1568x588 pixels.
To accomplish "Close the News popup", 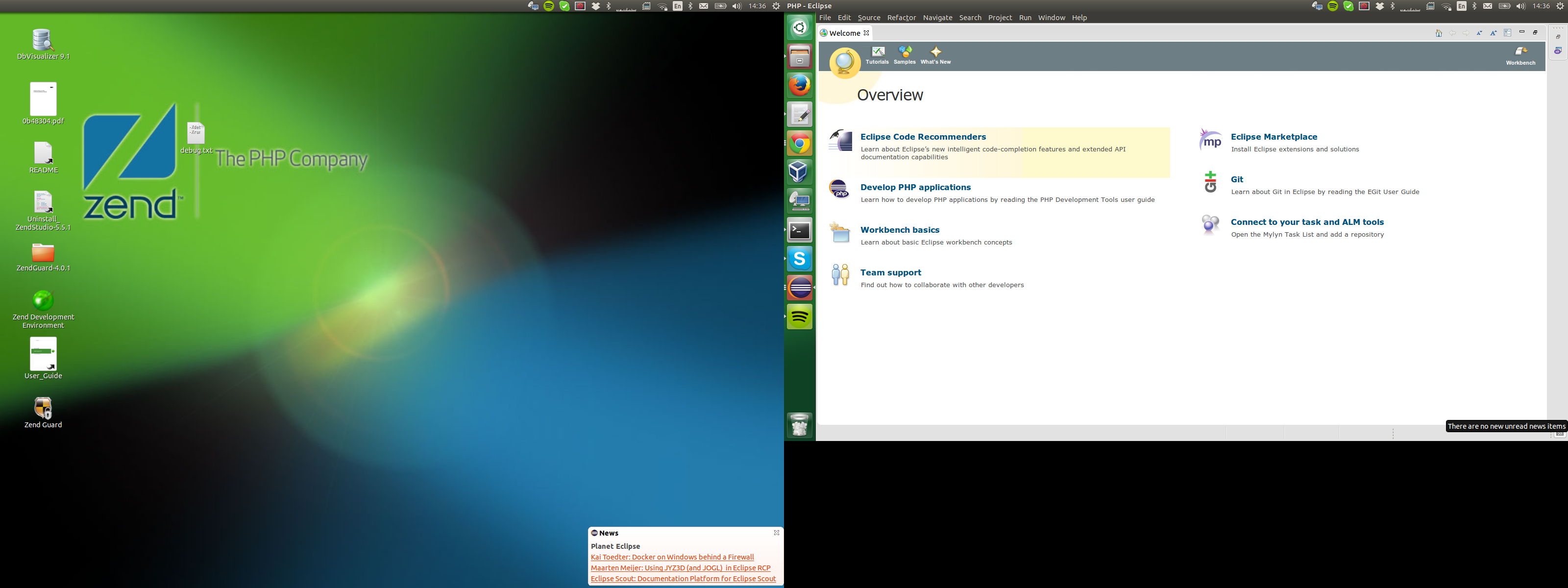I will pyautogui.click(x=776, y=533).
